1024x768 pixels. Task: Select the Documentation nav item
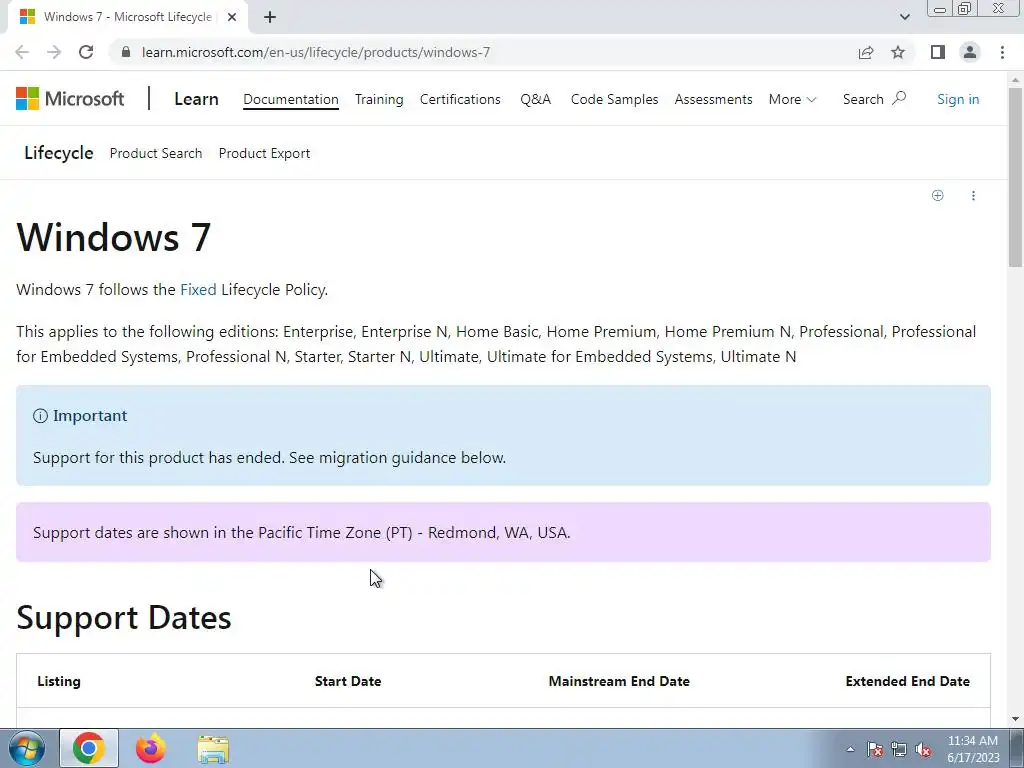[291, 99]
